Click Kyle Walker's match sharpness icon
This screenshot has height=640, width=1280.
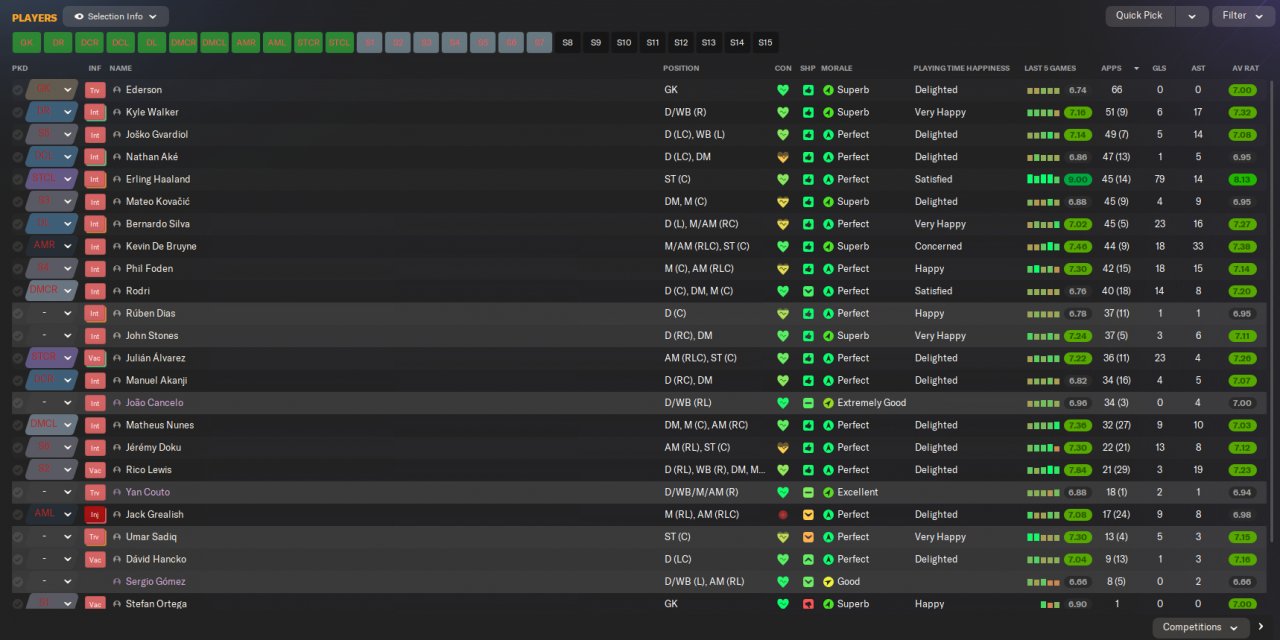[808, 112]
